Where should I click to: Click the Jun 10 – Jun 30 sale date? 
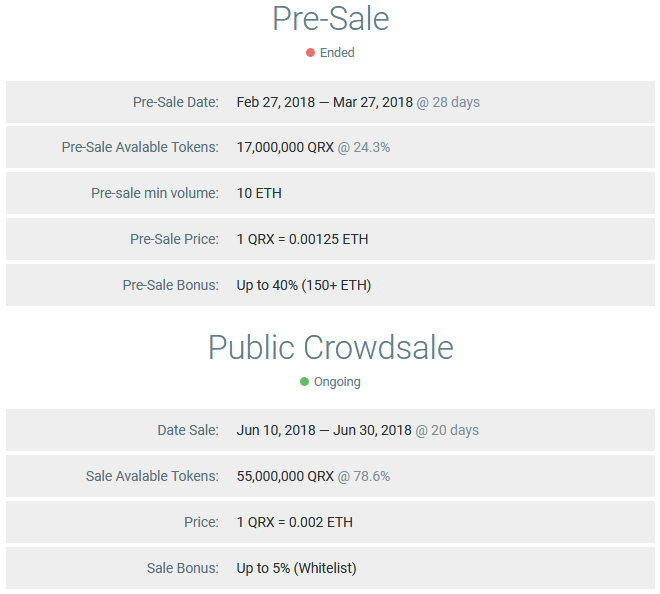[324, 431]
